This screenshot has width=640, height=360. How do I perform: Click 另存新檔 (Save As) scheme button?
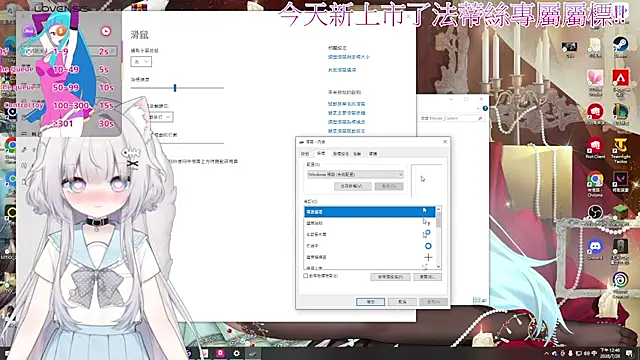pyautogui.click(x=353, y=186)
